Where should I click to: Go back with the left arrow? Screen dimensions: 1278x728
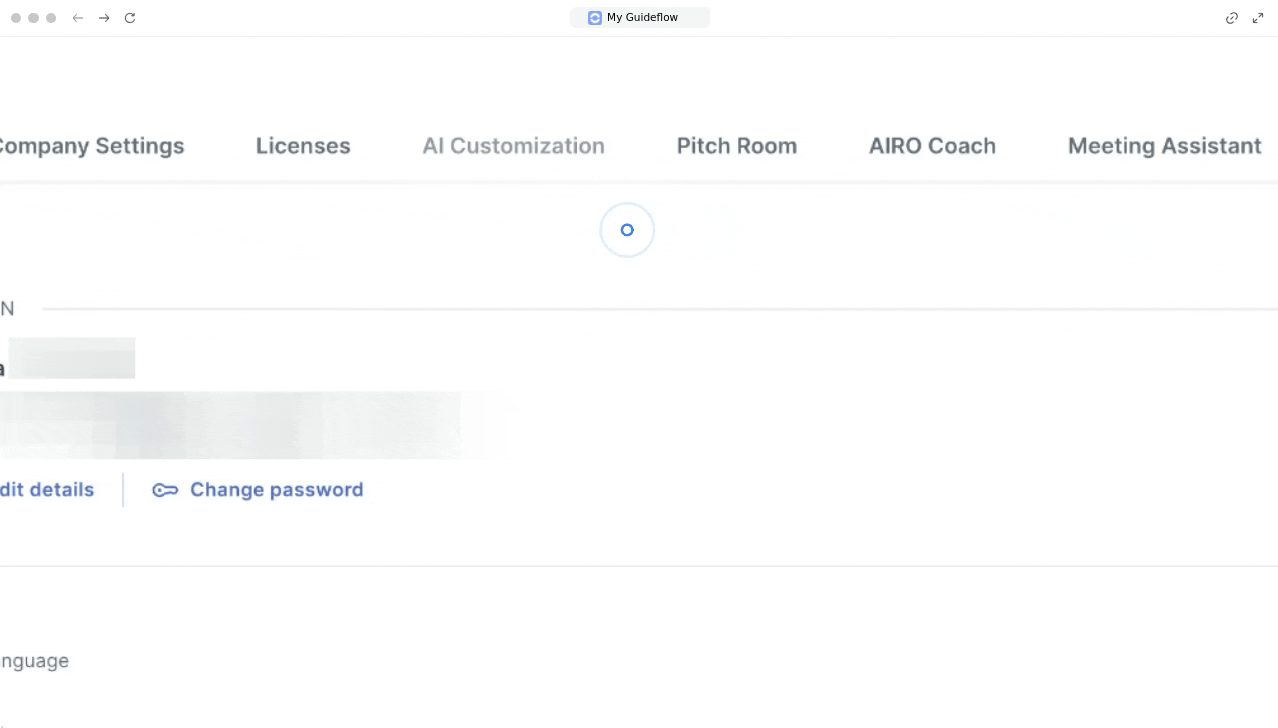[x=77, y=18]
